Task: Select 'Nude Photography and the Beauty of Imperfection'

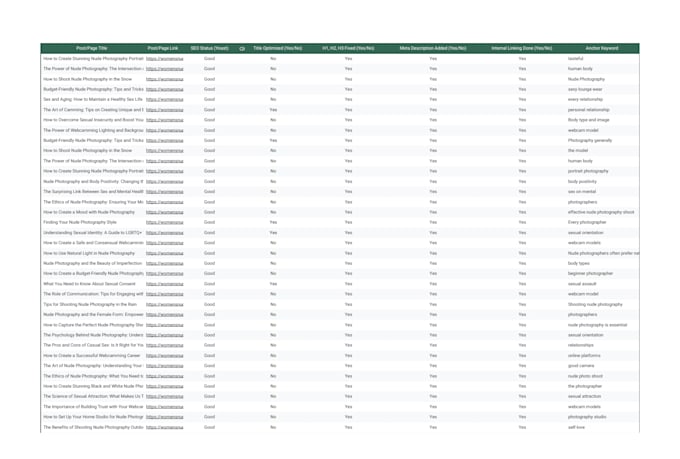Action: [x=93, y=263]
